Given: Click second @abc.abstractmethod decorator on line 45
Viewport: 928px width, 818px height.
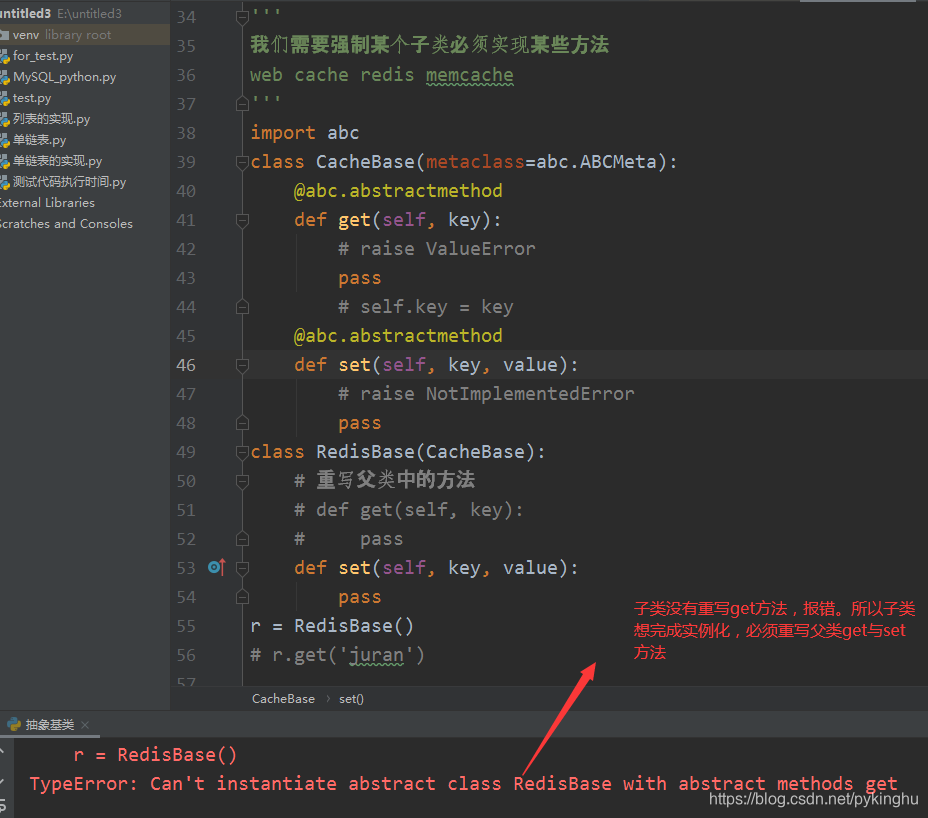Looking at the screenshot, I should click(x=398, y=336).
